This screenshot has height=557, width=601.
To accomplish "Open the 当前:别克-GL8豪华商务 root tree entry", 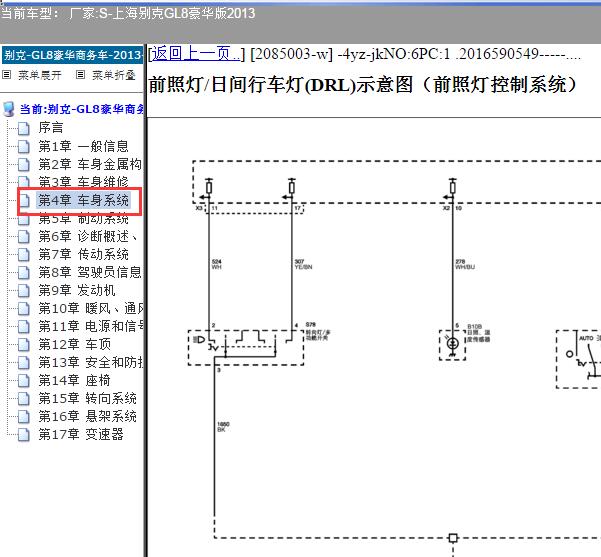I will [82, 109].
